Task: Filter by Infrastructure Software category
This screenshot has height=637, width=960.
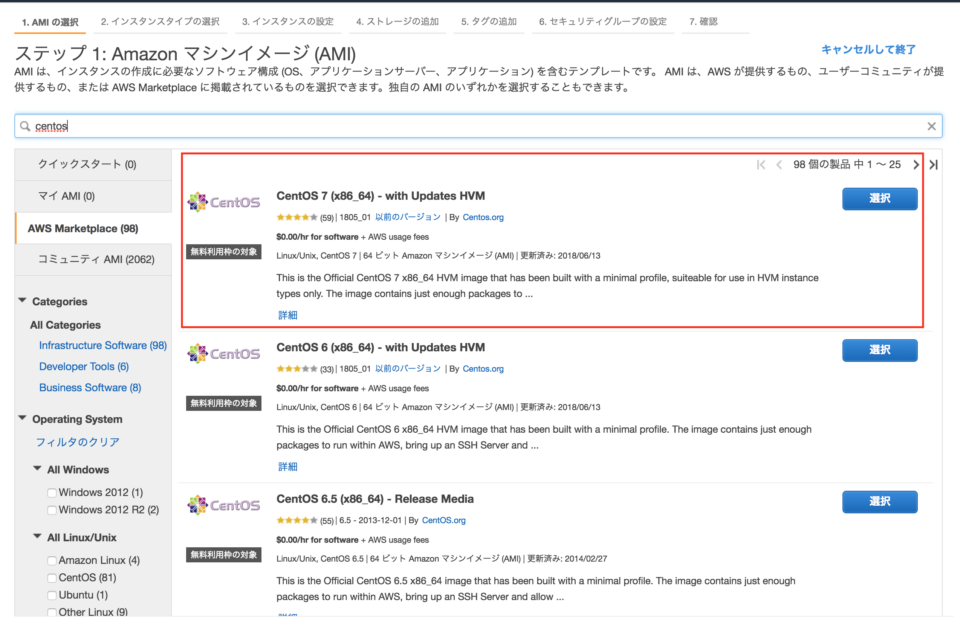Action: tap(103, 345)
